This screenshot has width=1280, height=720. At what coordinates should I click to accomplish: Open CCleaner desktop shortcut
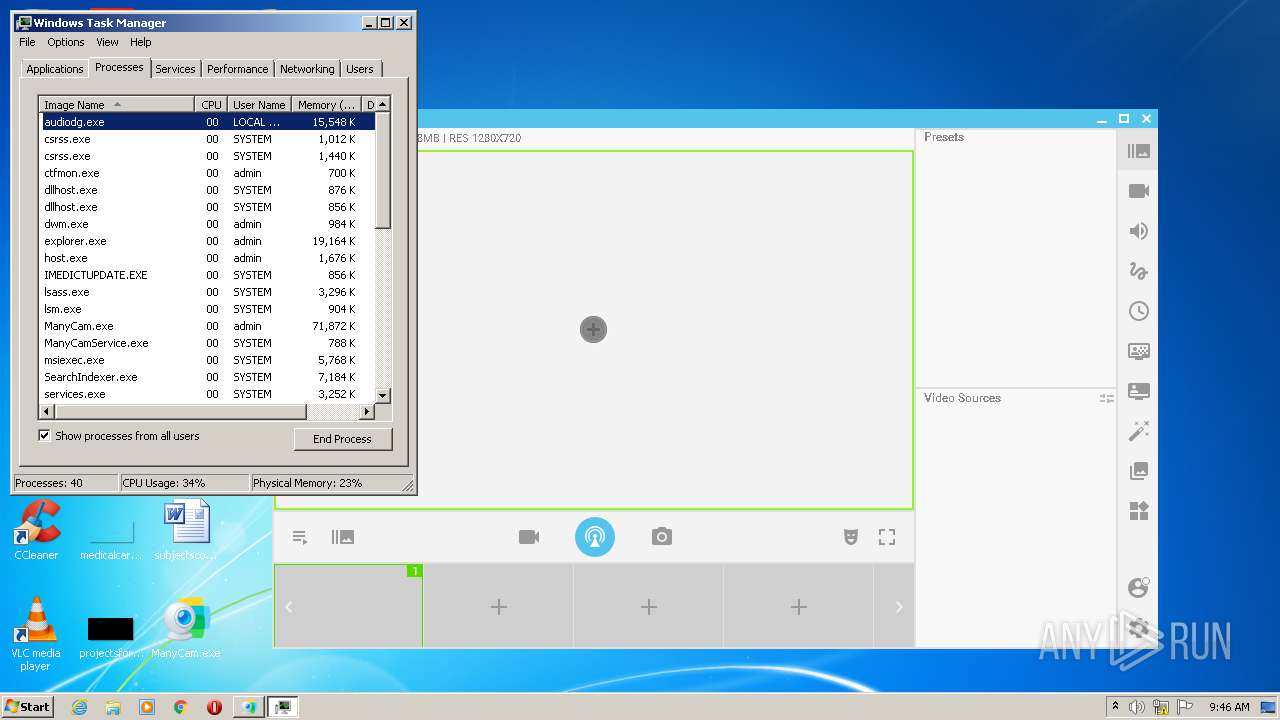click(x=36, y=530)
